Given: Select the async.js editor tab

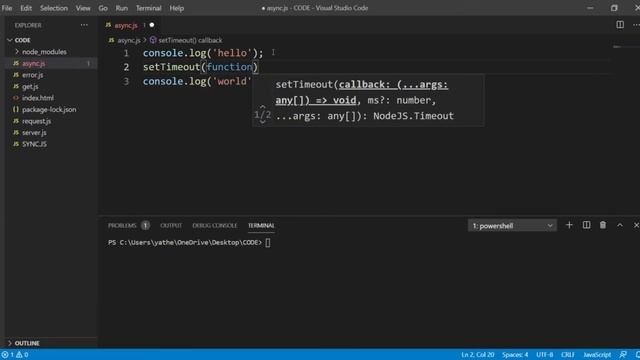Looking at the screenshot, I should (129, 25).
